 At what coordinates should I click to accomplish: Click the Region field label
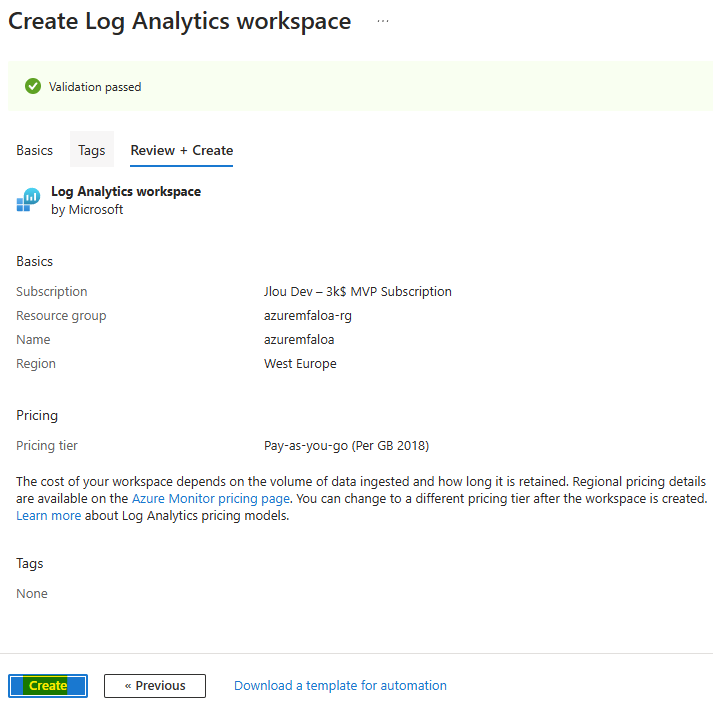tap(36, 364)
